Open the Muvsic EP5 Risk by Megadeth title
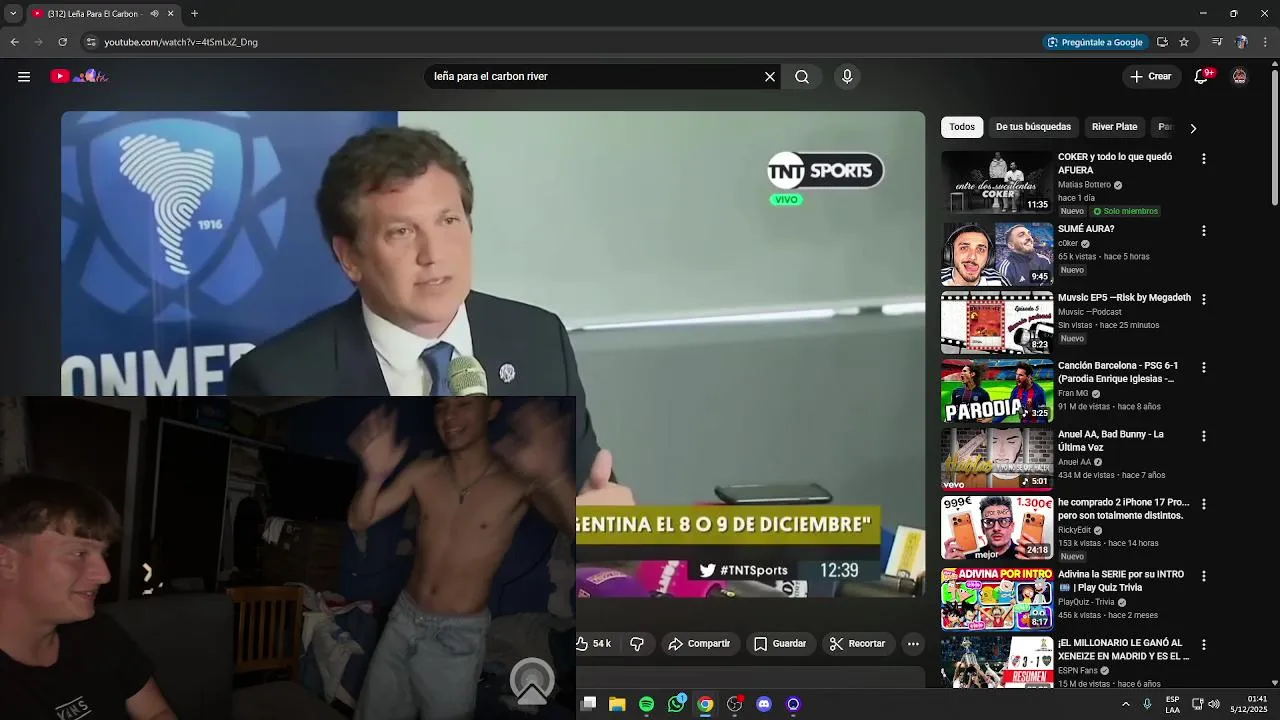Image resolution: width=1280 pixels, height=720 pixels. point(1124,298)
